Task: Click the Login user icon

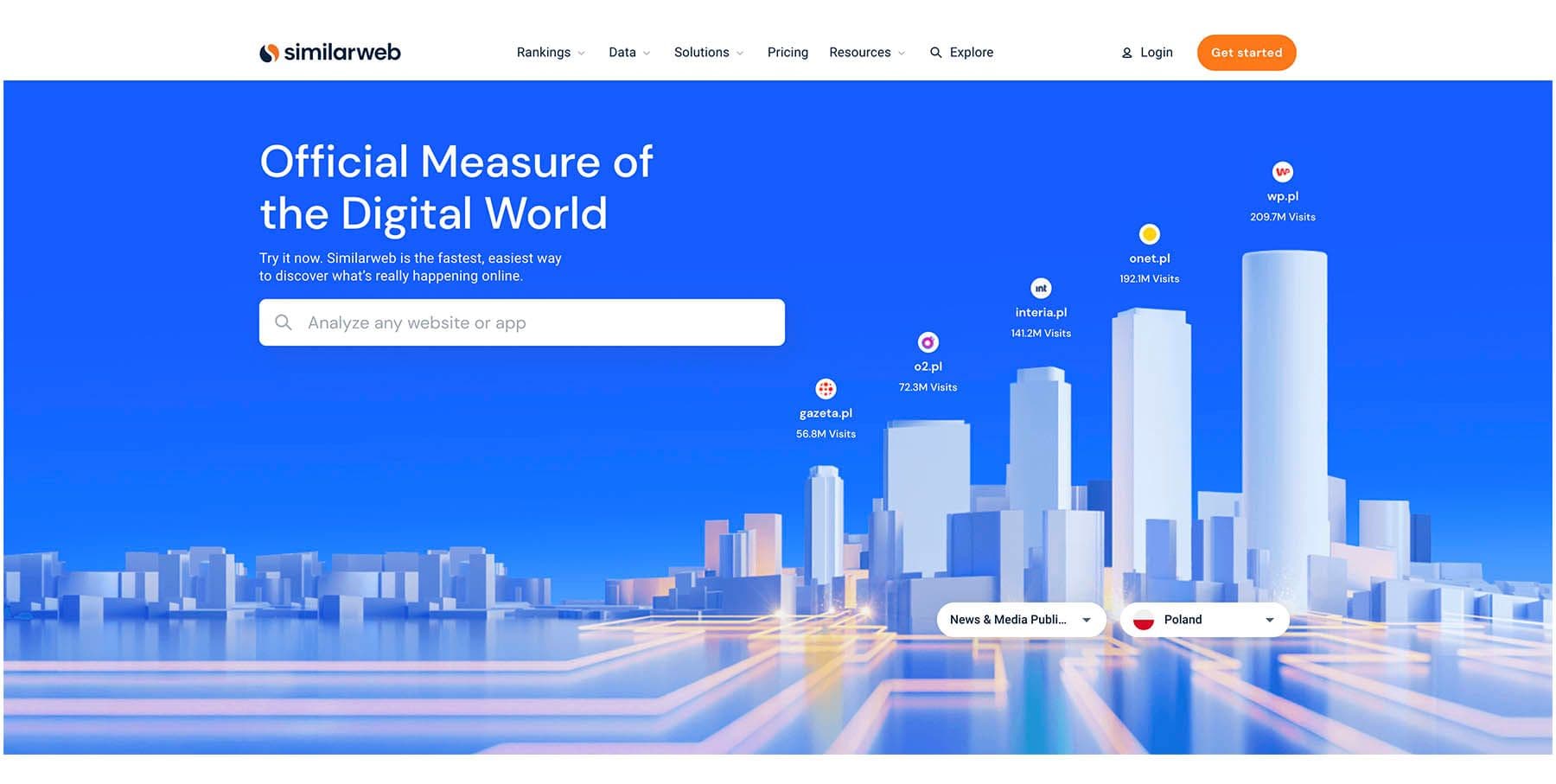Action: (x=1126, y=53)
